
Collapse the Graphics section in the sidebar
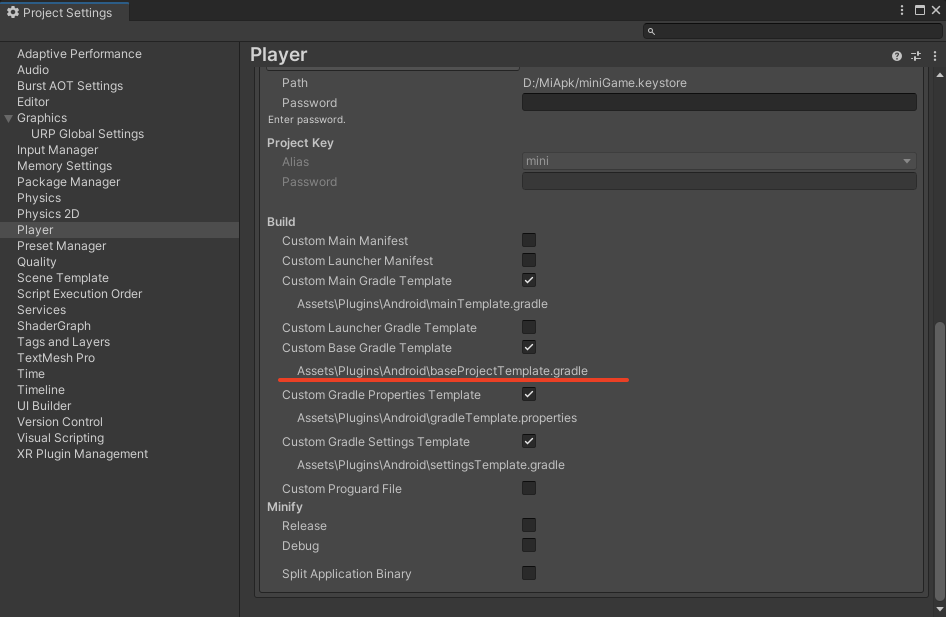pyautogui.click(x=8, y=118)
